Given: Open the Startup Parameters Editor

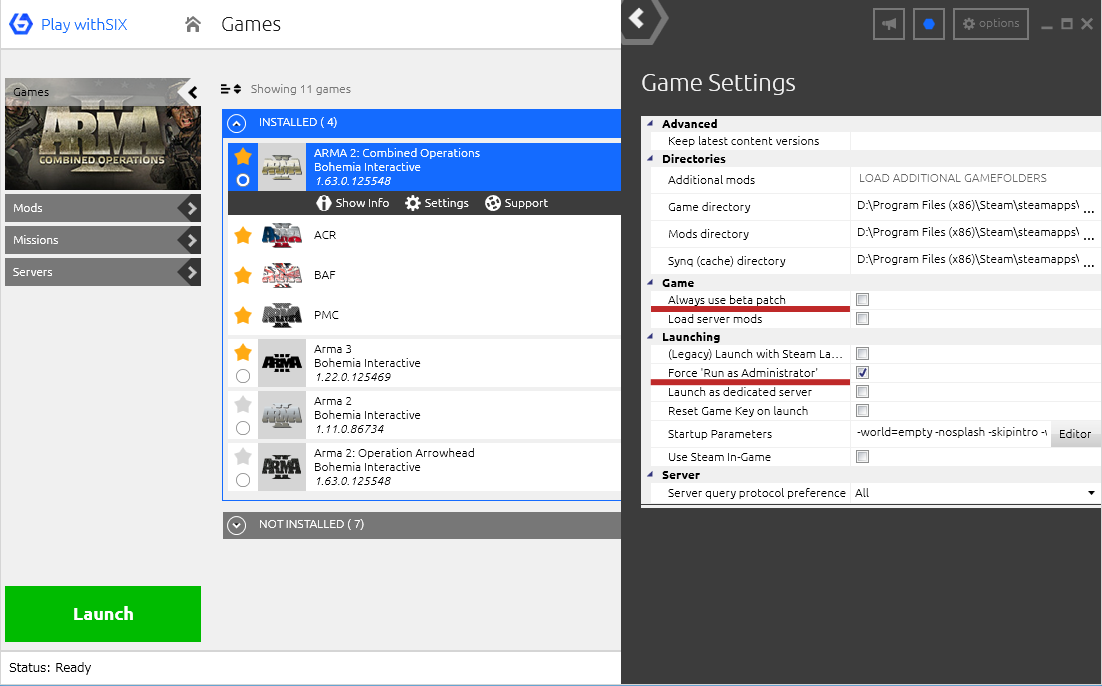Looking at the screenshot, I should (x=1075, y=434).
